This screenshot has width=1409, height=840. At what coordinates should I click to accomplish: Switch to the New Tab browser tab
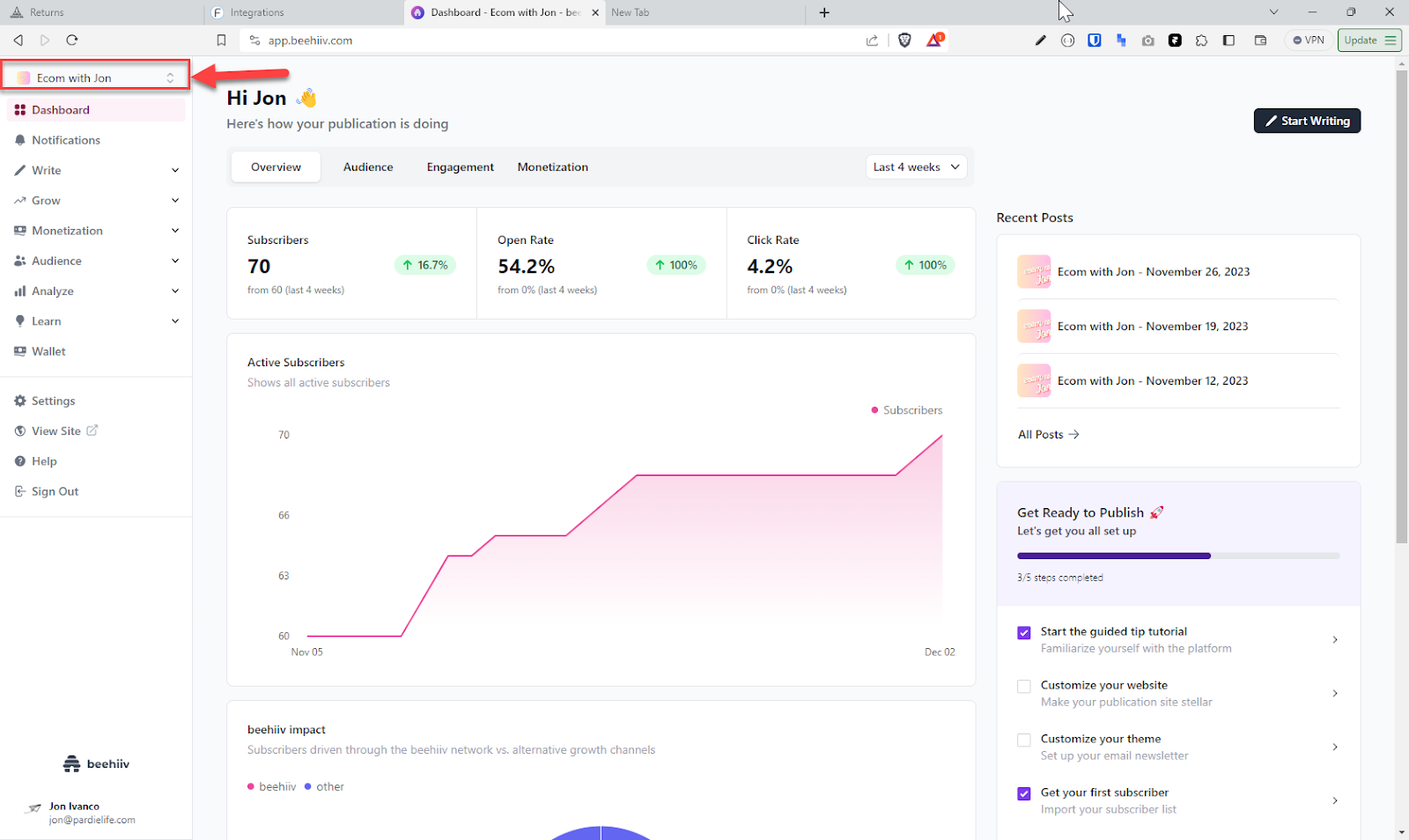(x=704, y=12)
